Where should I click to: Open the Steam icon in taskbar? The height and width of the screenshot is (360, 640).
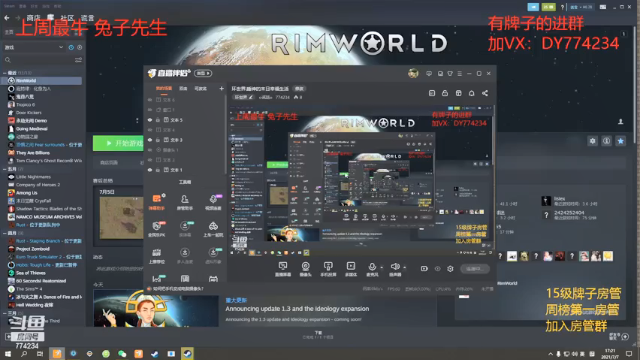point(187,353)
